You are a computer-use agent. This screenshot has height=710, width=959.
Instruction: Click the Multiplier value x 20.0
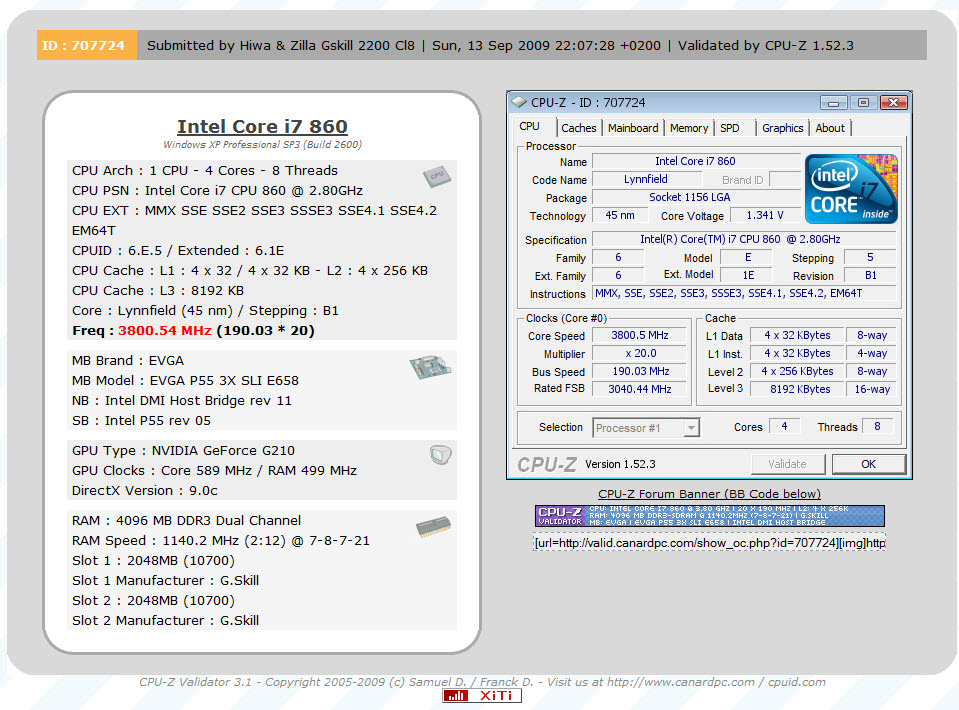click(x=640, y=353)
